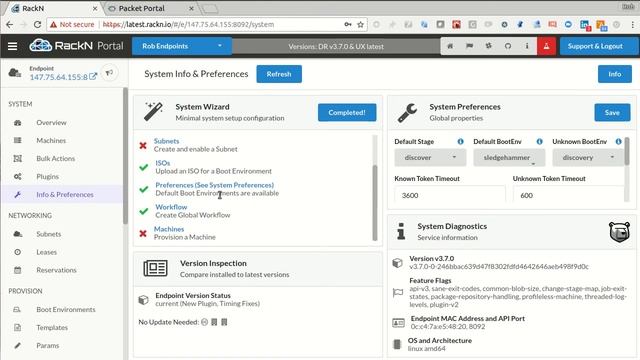Bookmark page with the star icon
This screenshot has width=640, height=360.
tap(360, 24)
